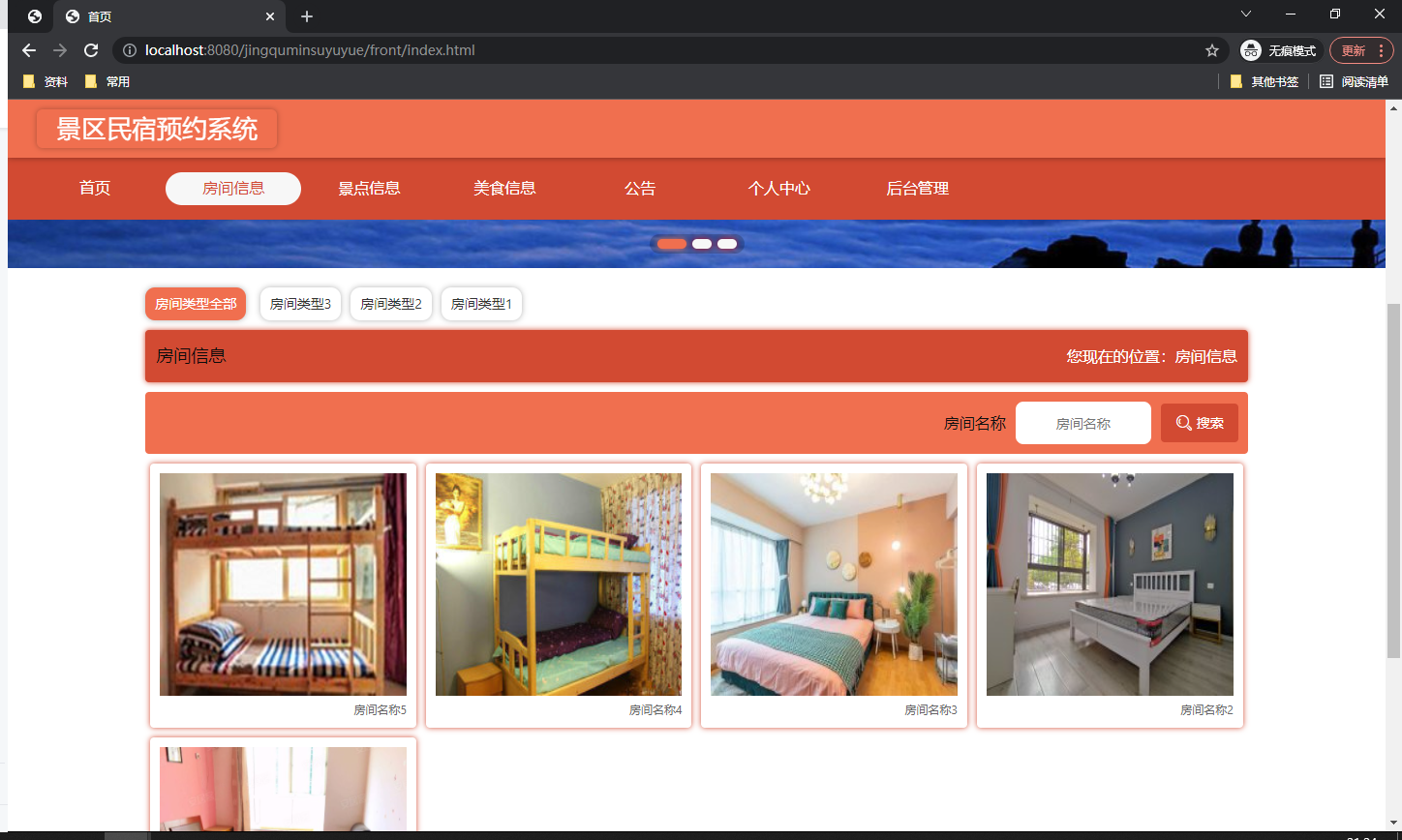Switch to the first unnamed browser tab

[34, 16]
